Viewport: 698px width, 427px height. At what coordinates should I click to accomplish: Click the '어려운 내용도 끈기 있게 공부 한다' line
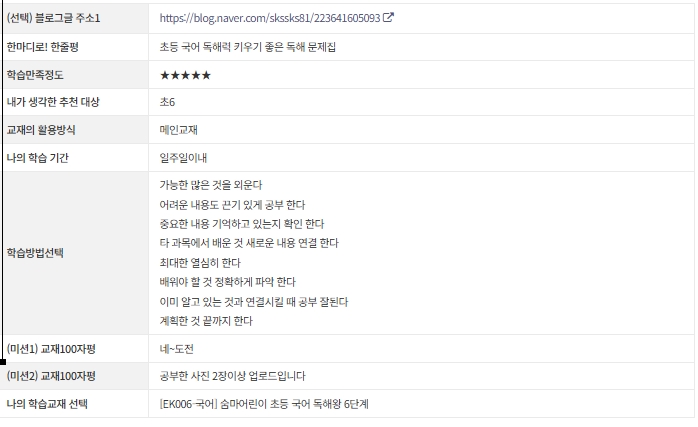pyautogui.click(x=232, y=205)
